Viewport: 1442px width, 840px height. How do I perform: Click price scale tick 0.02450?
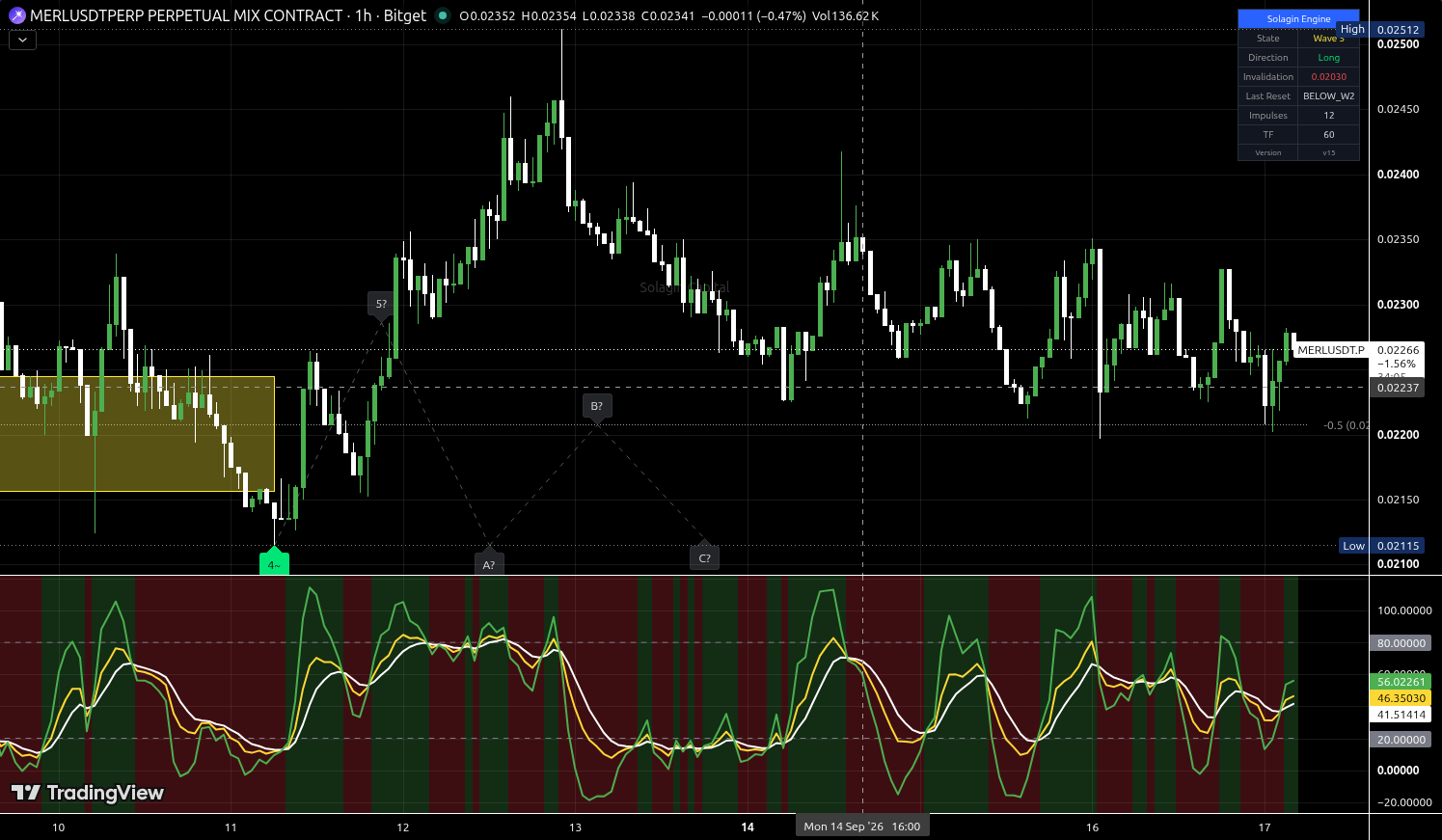[x=1398, y=109]
